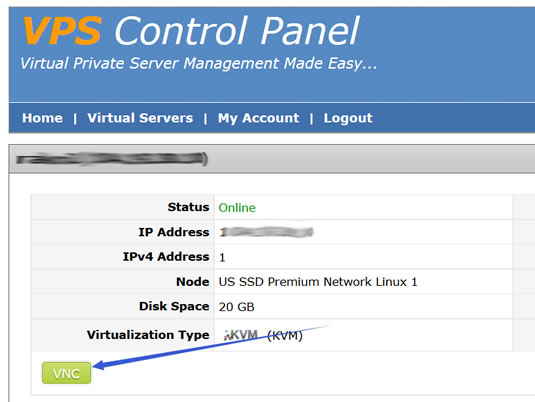
Task: Click the green Online status text
Action: click(x=237, y=207)
